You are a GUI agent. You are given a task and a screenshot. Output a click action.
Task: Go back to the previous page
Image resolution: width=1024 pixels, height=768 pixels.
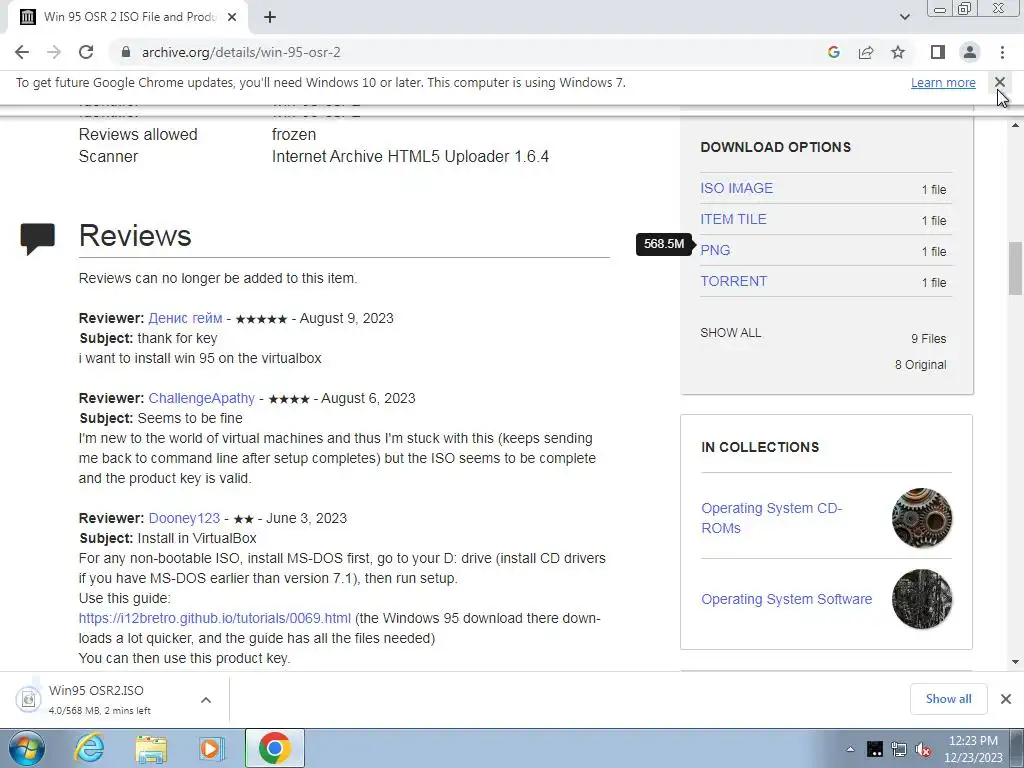(22, 52)
